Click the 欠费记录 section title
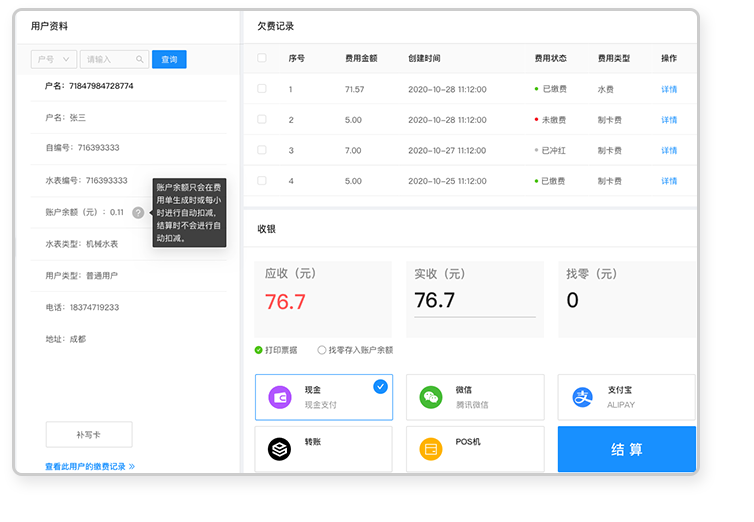 pos(276,26)
